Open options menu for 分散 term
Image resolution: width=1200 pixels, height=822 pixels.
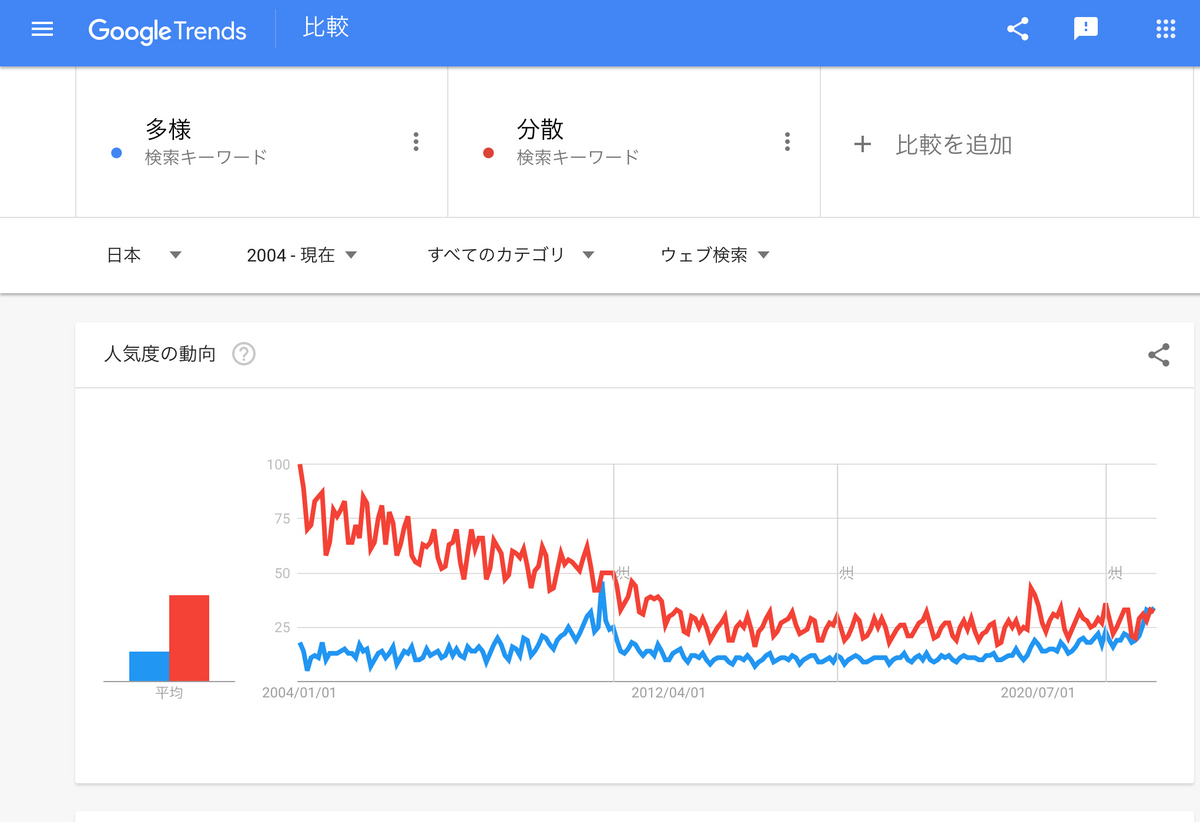[788, 142]
